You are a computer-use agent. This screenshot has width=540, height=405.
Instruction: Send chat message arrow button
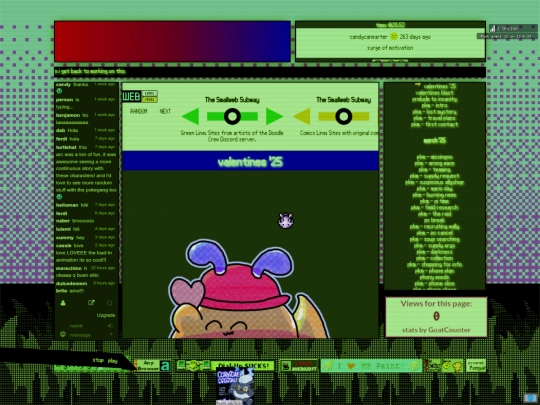(x=111, y=334)
